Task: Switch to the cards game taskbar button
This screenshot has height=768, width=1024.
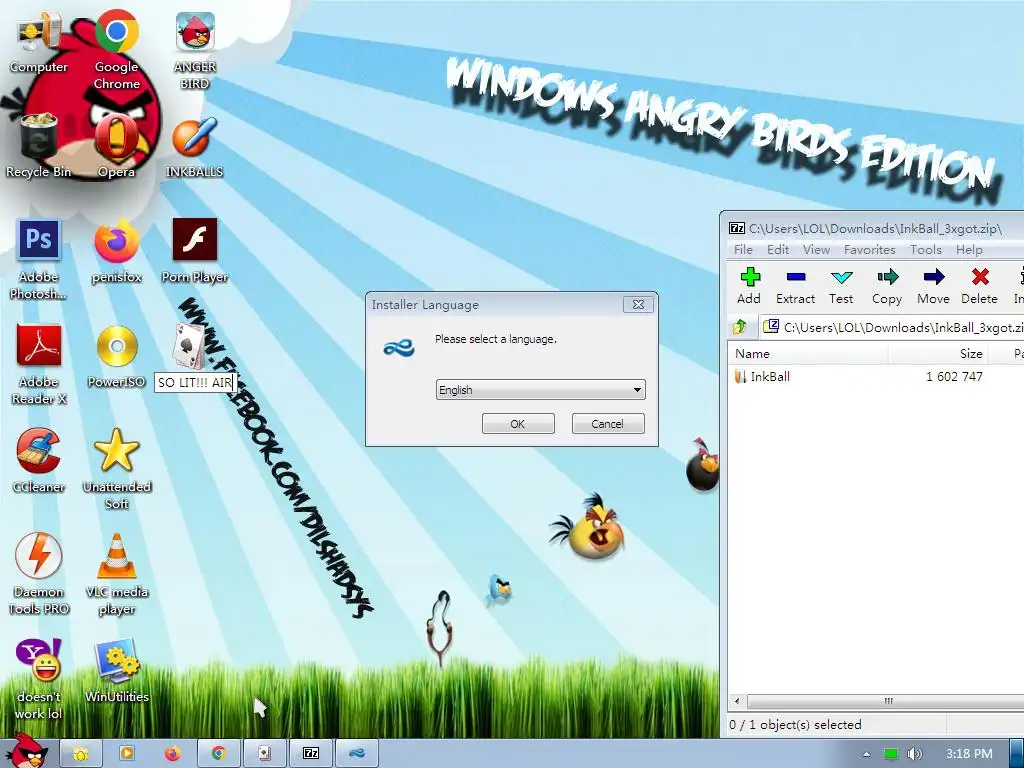Action: [x=264, y=754]
